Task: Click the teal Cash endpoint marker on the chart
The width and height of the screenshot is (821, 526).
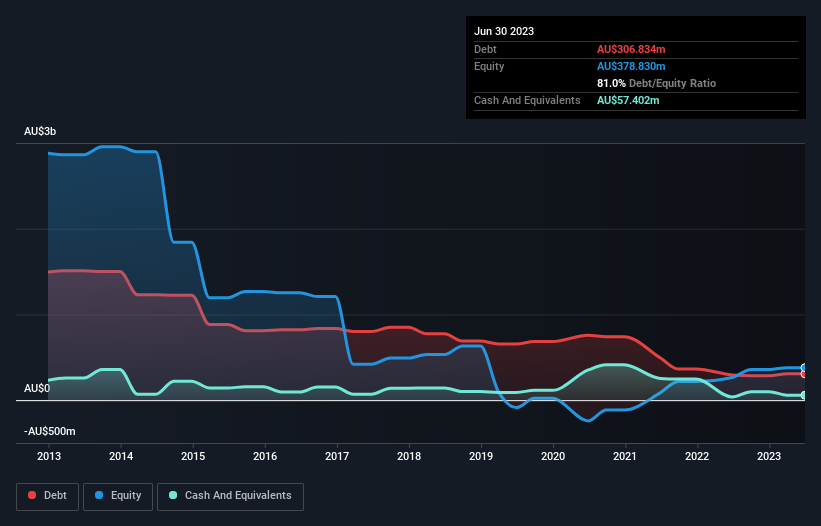Action: [x=804, y=395]
